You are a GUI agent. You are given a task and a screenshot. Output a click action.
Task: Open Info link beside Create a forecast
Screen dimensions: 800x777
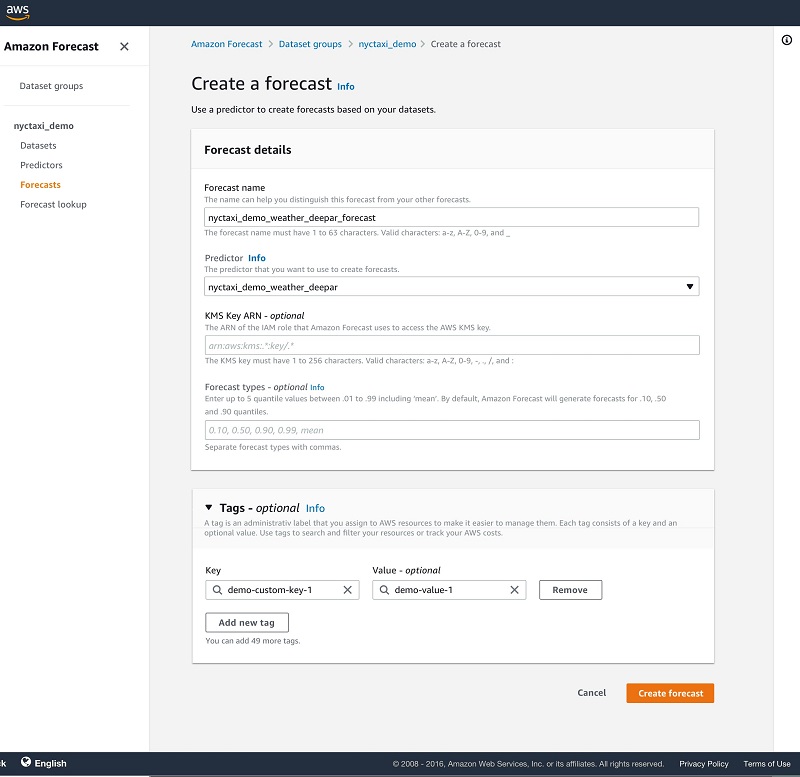click(346, 87)
